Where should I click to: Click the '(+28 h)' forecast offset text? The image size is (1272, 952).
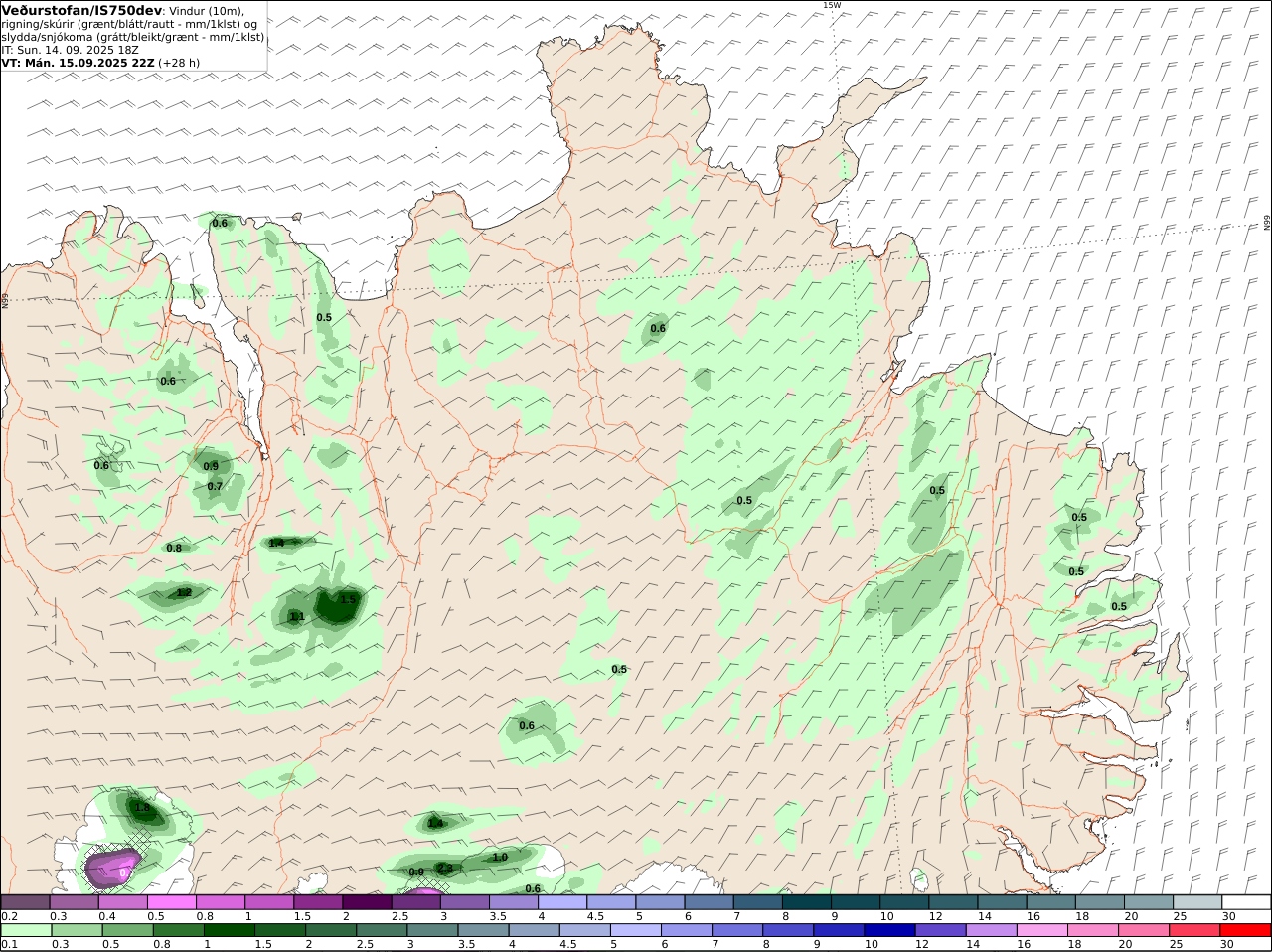[x=179, y=62]
